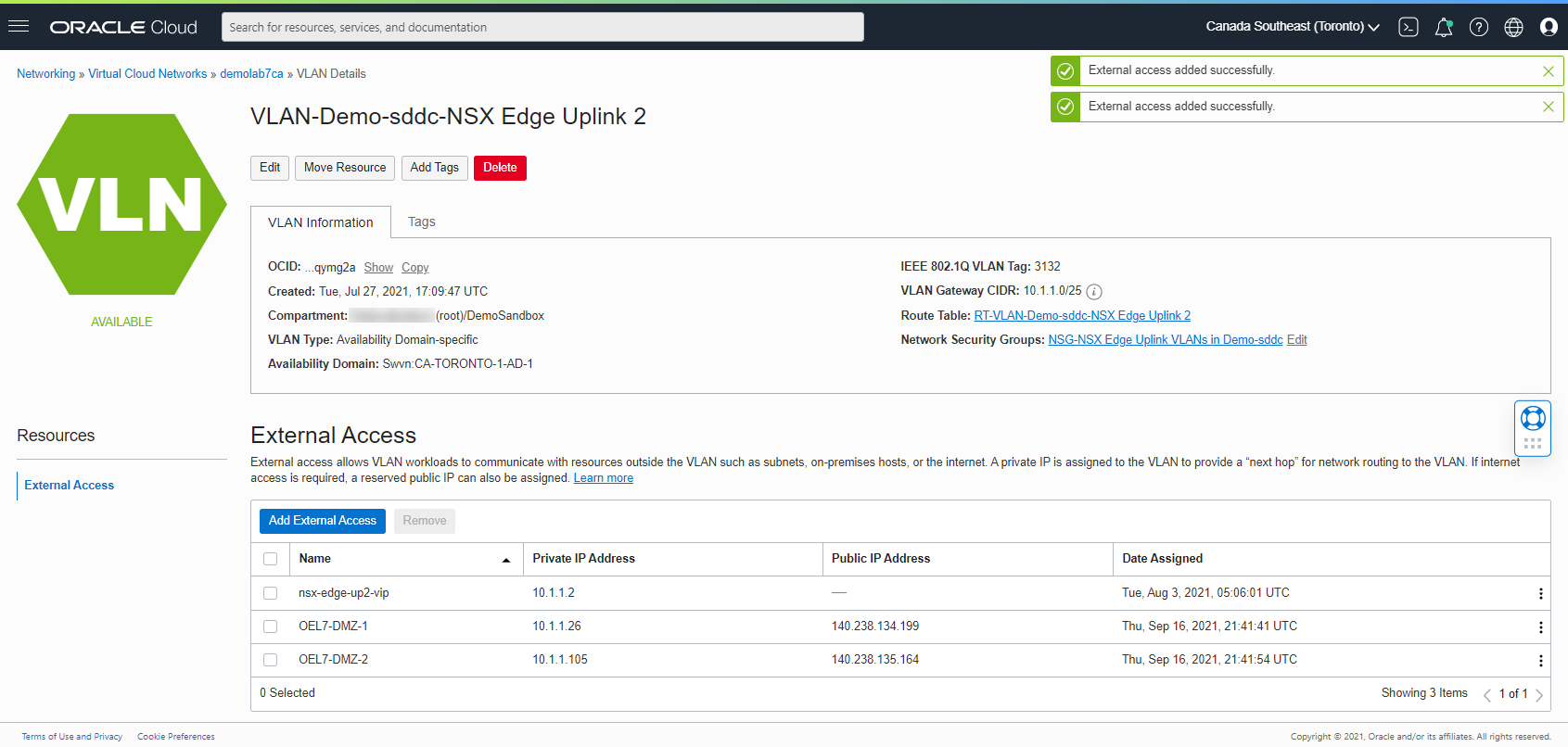This screenshot has width=1568, height=747.
Task: Go to Virtual Cloud Networks breadcrumb
Action: [x=147, y=74]
